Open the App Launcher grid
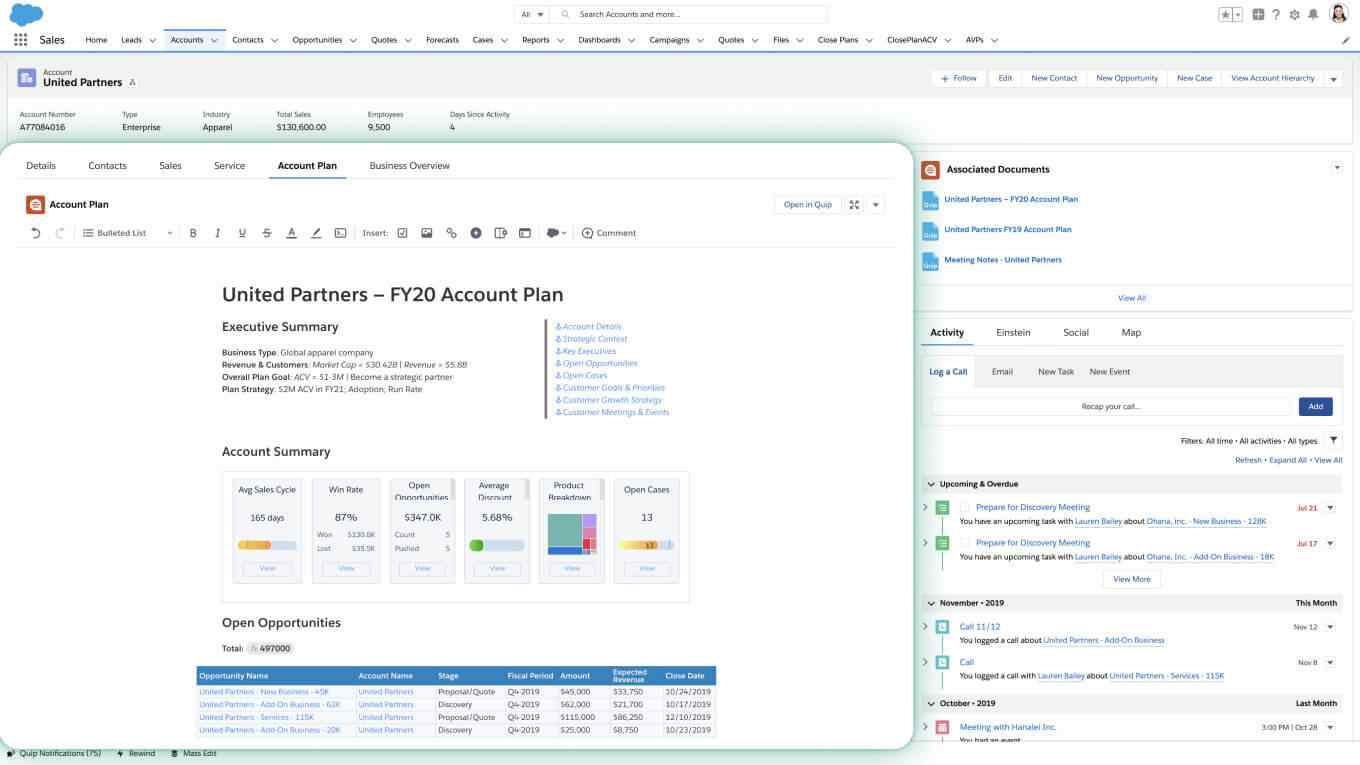 click(21, 40)
